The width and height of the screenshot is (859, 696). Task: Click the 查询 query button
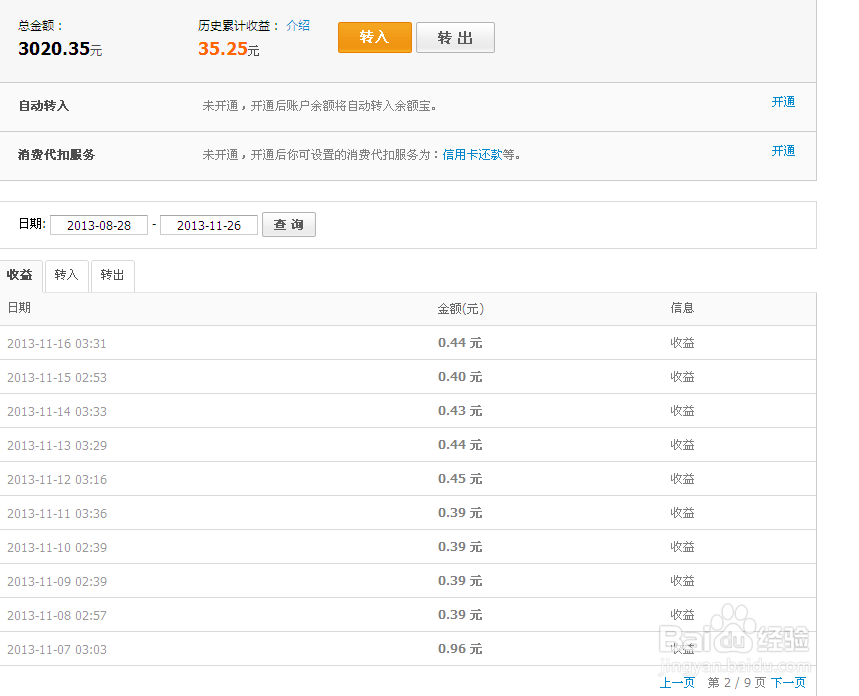[288, 224]
